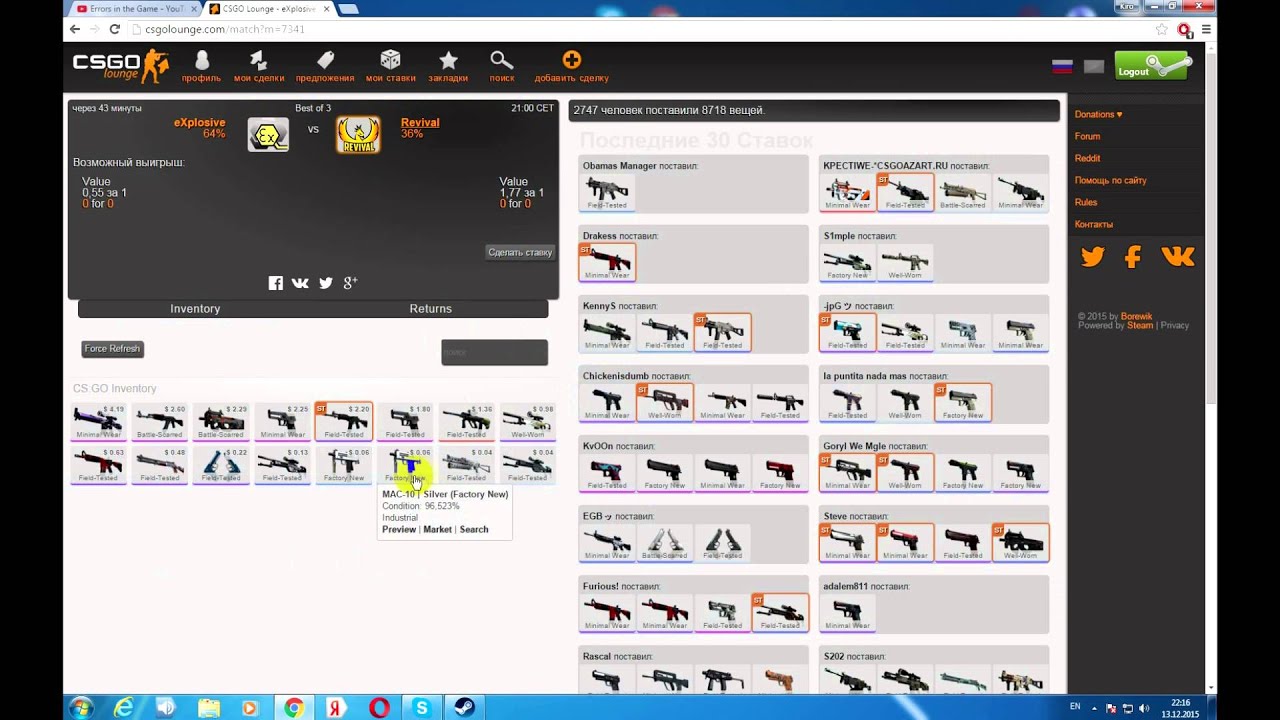This screenshot has height=720, width=1280.
Task: Open Skype from taskbar
Action: point(422,708)
